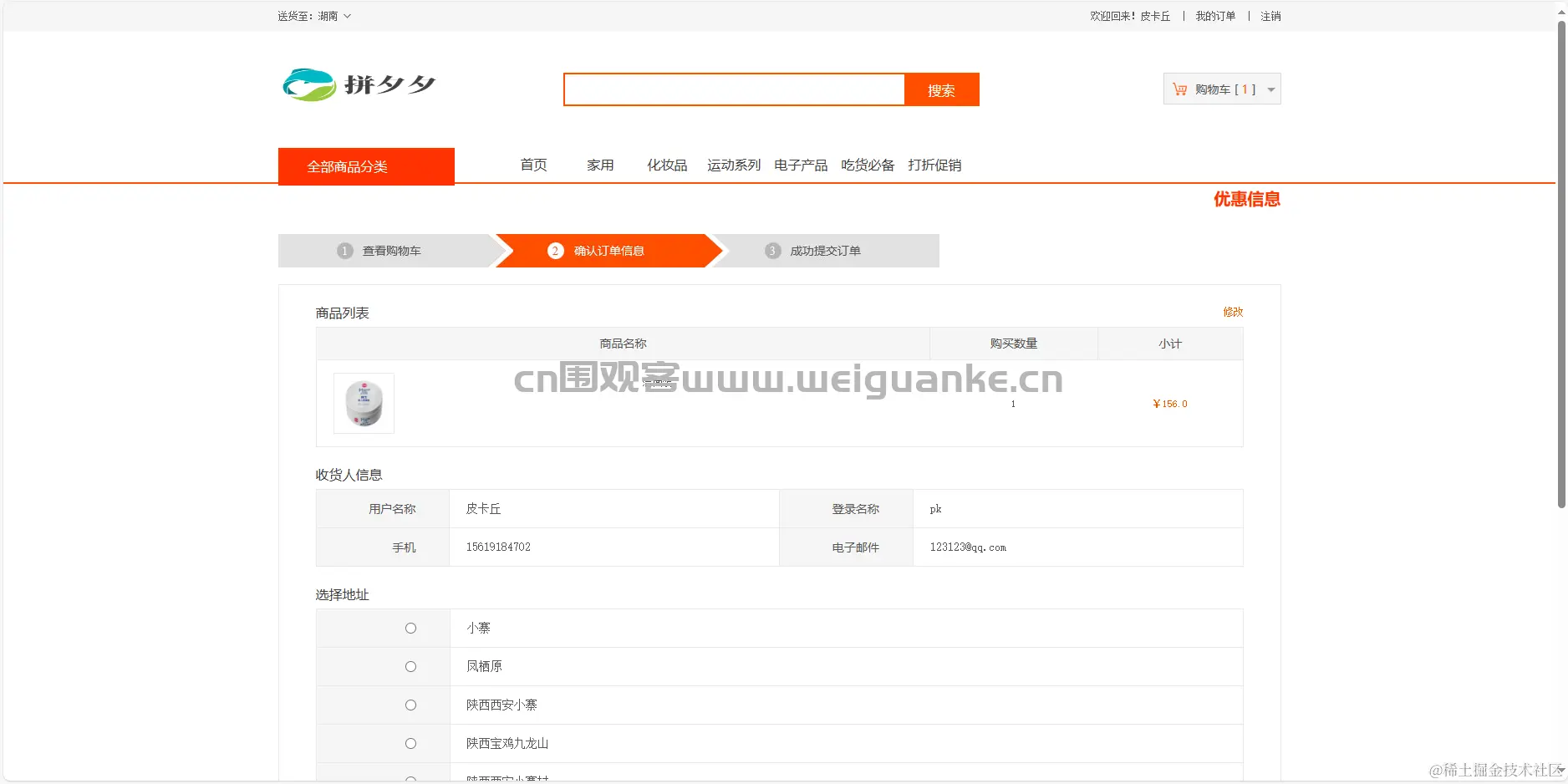Click the phone number 15619184702
Viewport: 1568px width, 784px height.
point(498,547)
